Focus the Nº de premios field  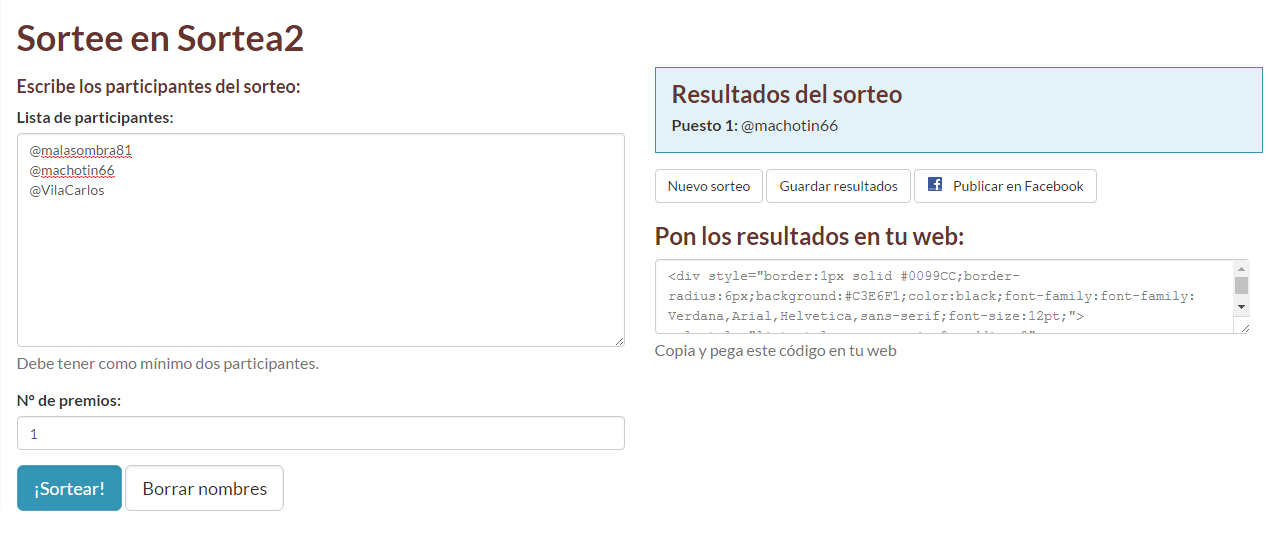click(321, 433)
